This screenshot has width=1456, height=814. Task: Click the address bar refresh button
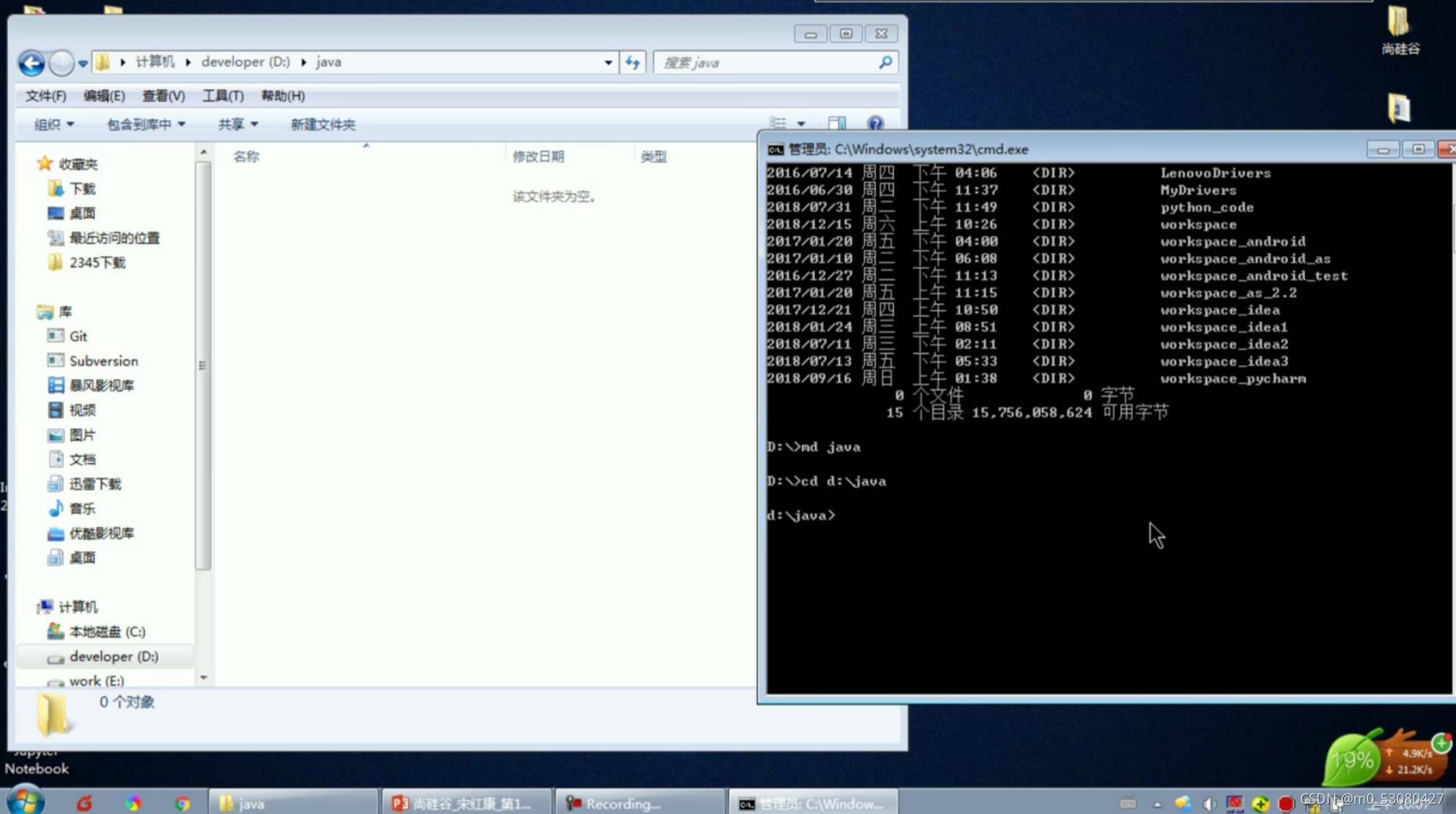pos(632,63)
